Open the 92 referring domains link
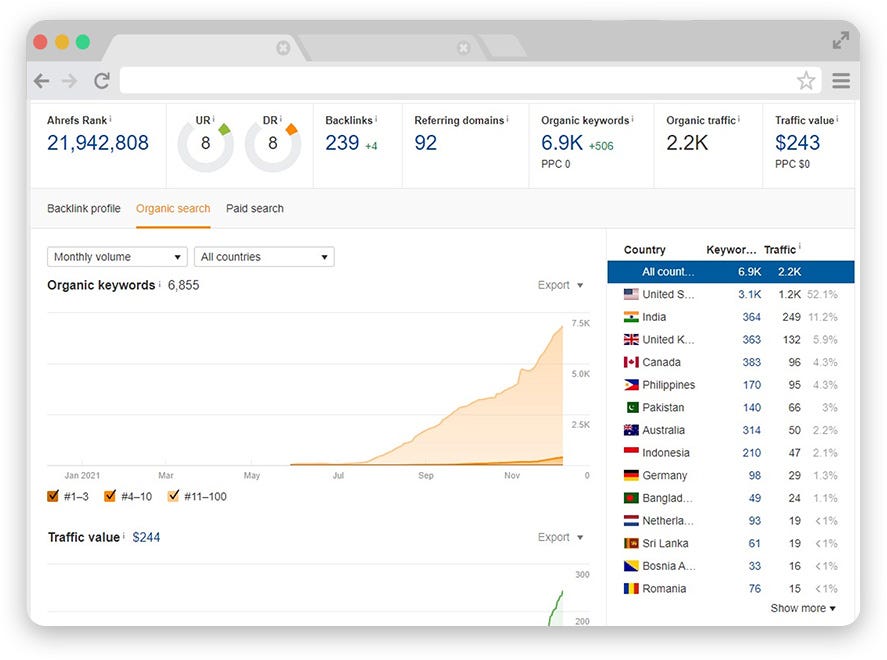 425,143
